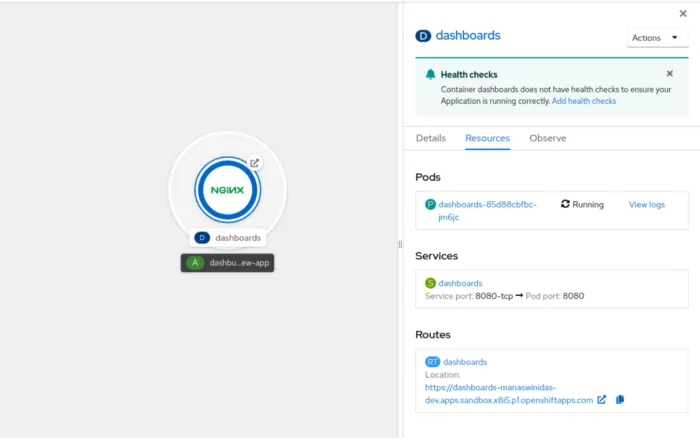Click the Routes section heading
700x438 pixels.
point(433,334)
